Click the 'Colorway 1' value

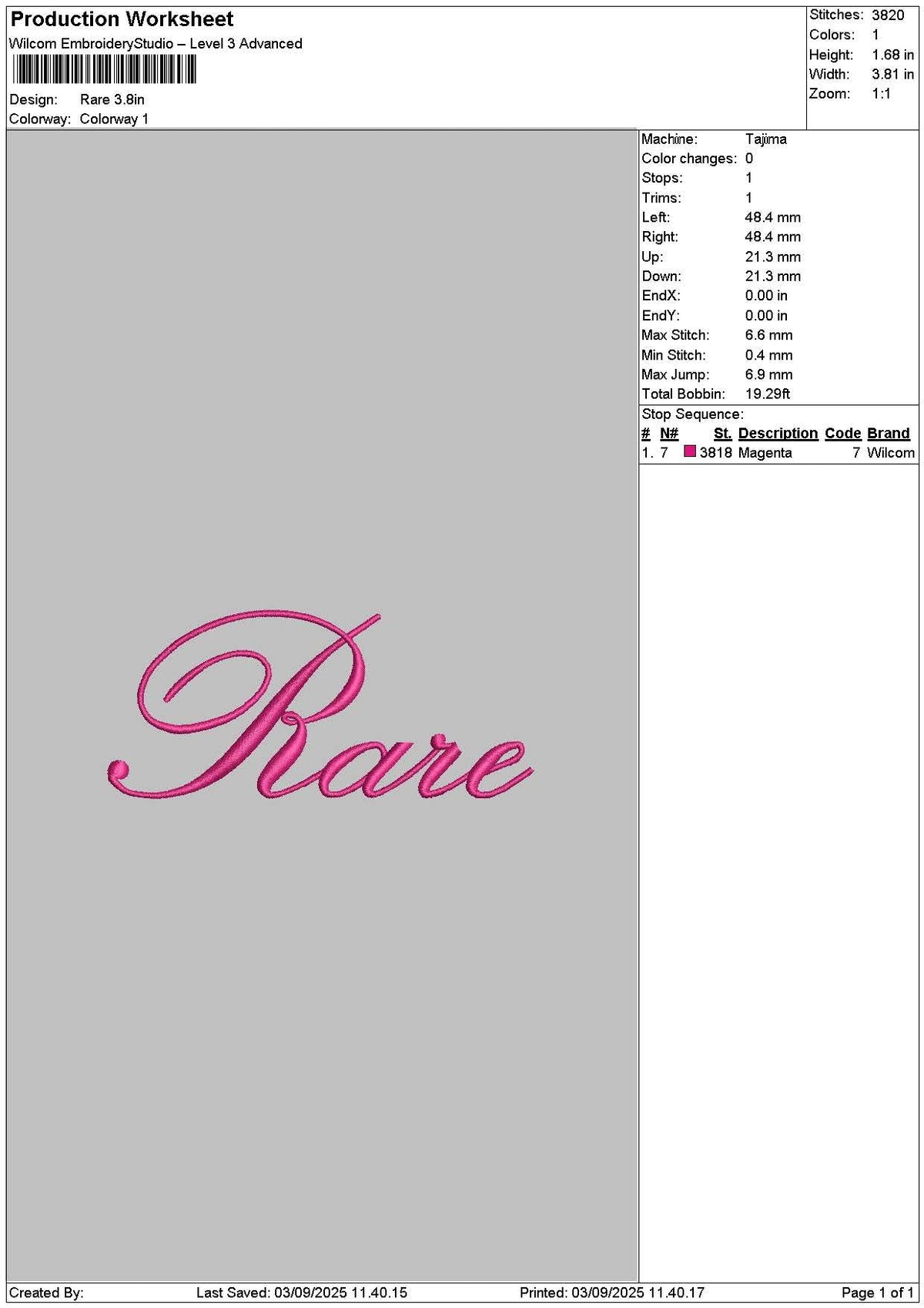tap(114, 119)
